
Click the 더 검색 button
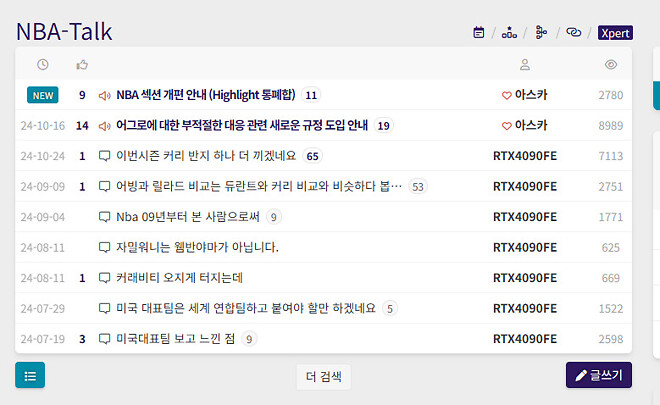click(324, 376)
